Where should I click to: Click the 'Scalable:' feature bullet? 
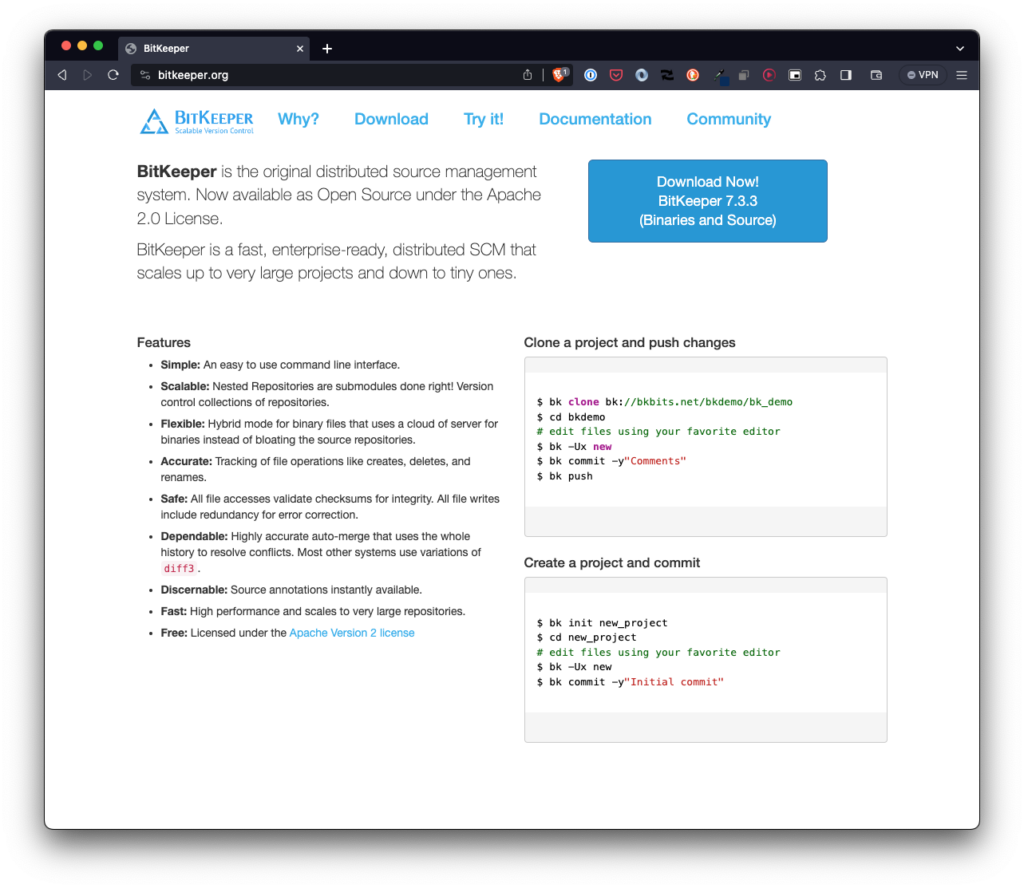pos(327,394)
